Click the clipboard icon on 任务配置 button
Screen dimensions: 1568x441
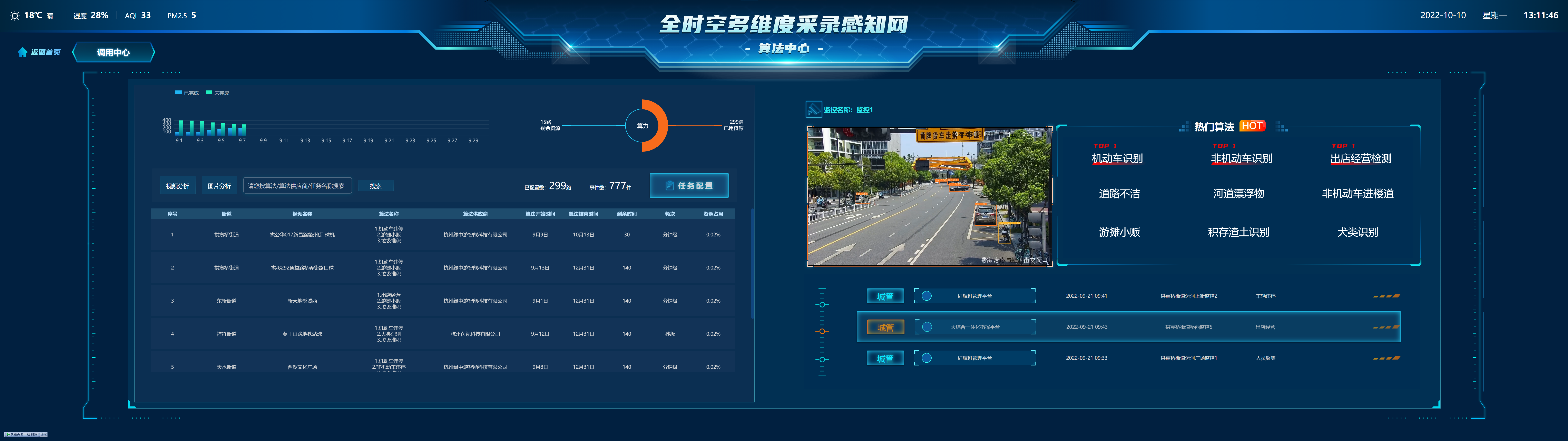(x=670, y=186)
